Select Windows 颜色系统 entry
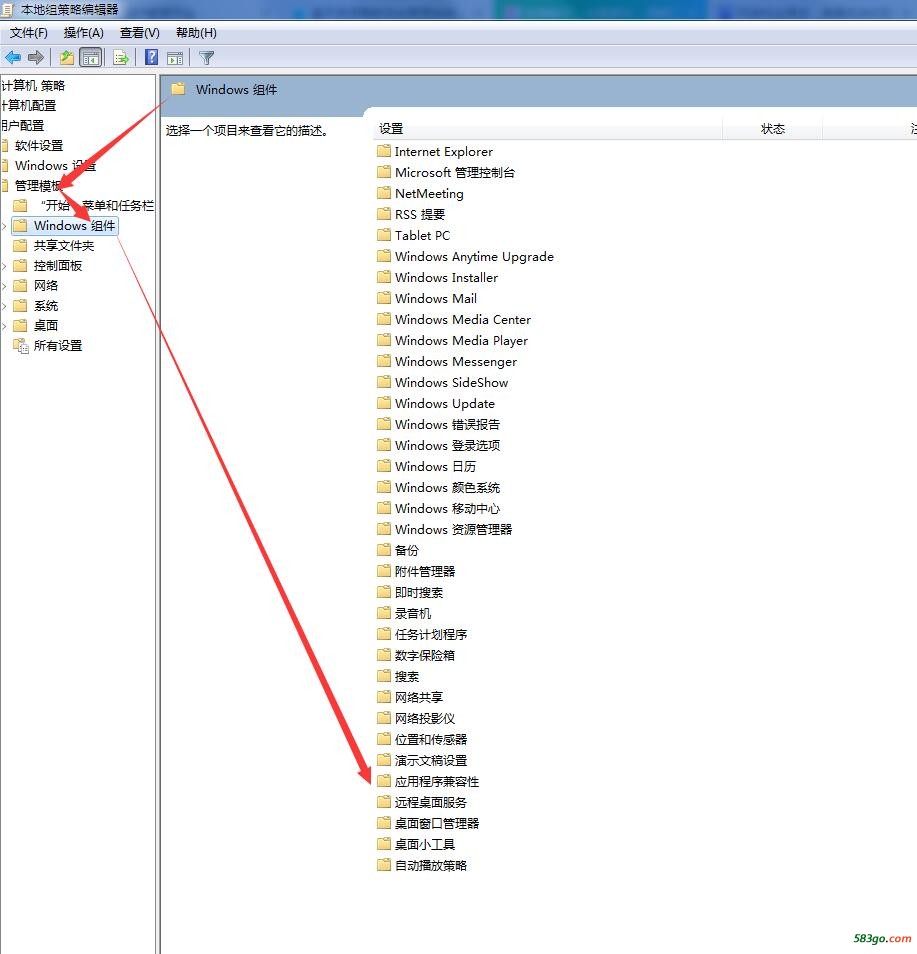The width and height of the screenshot is (917, 954). 447,487
